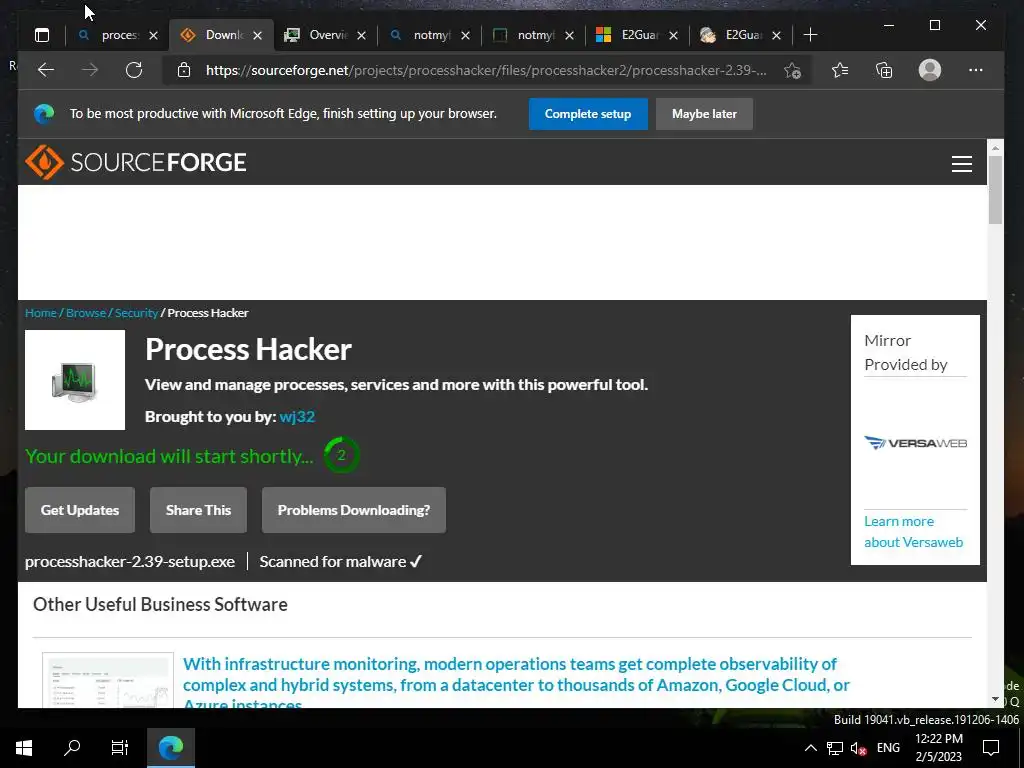
Task: Close the Download tab
Action: coord(257,35)
